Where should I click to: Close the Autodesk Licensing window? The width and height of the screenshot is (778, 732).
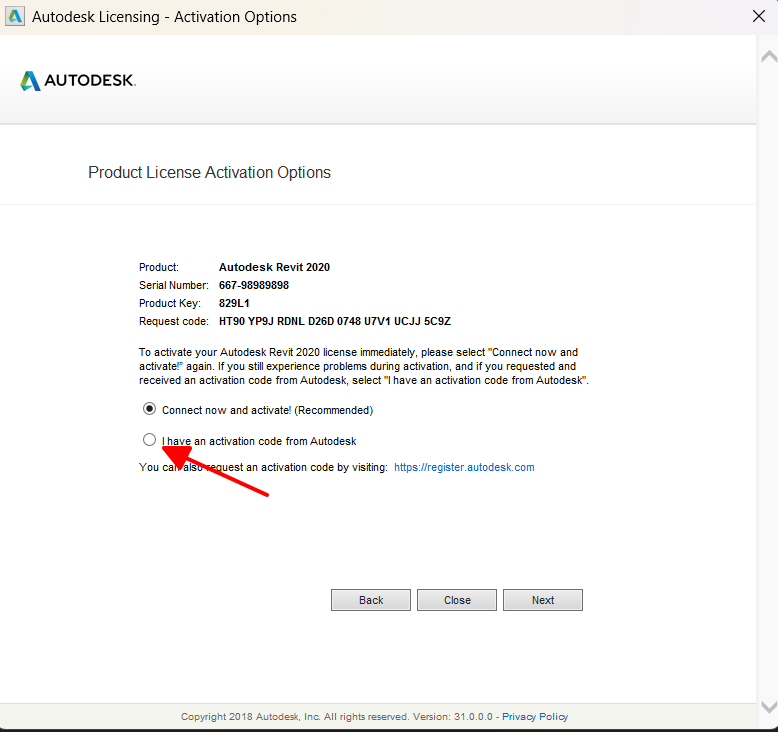[x=759, y=16]
